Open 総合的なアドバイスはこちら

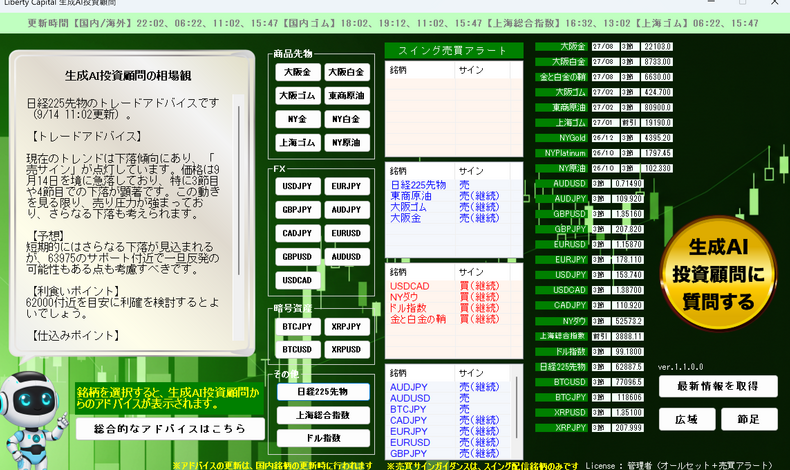pos(170,429)
